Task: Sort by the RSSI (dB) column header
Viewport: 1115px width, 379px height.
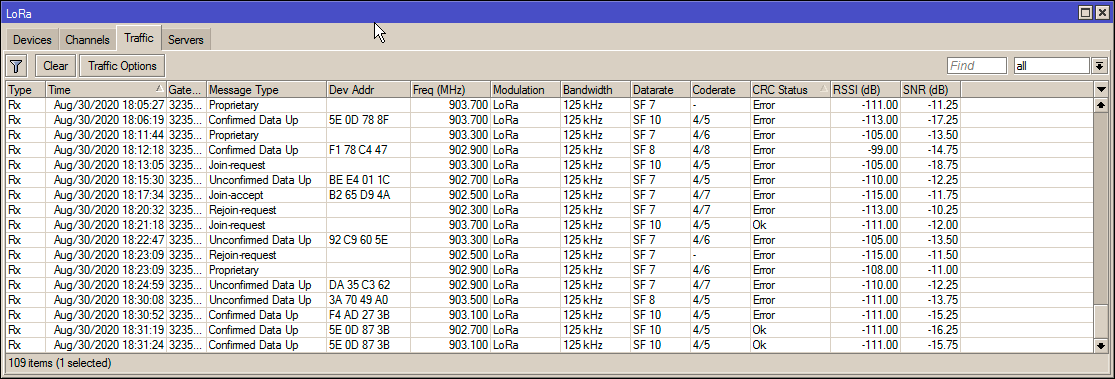Action: click(865, 90)
